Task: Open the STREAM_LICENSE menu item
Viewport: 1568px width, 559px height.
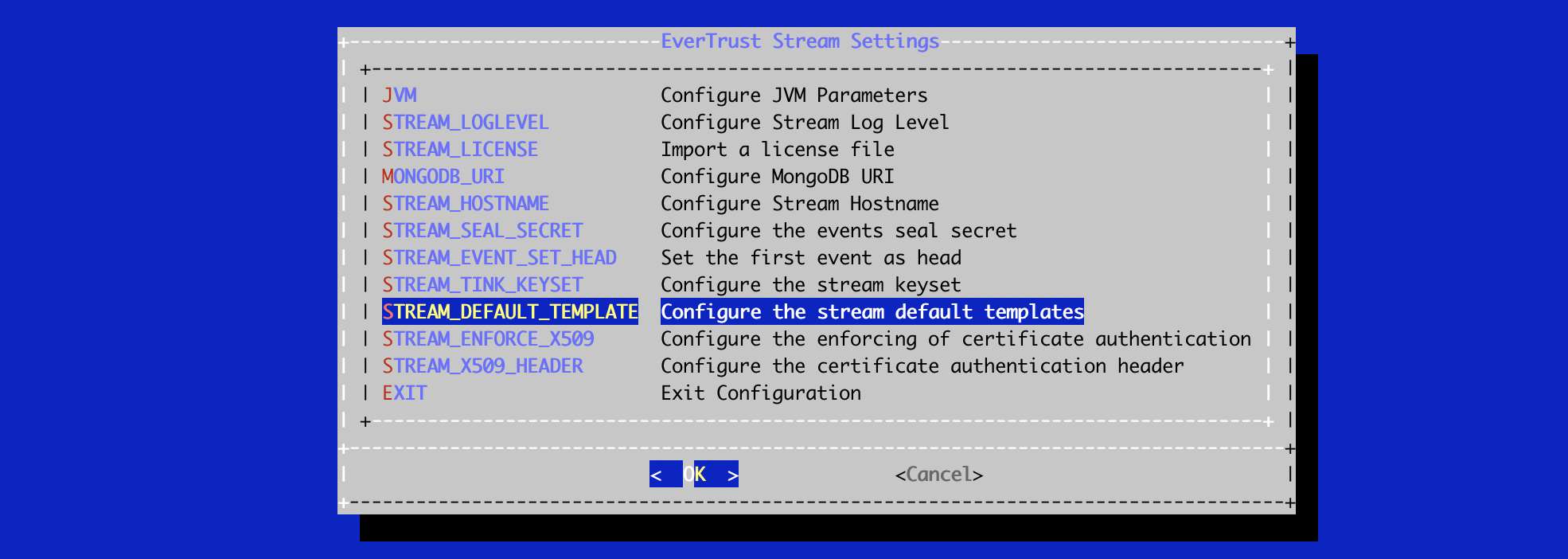Action: (x=459, y=150)
